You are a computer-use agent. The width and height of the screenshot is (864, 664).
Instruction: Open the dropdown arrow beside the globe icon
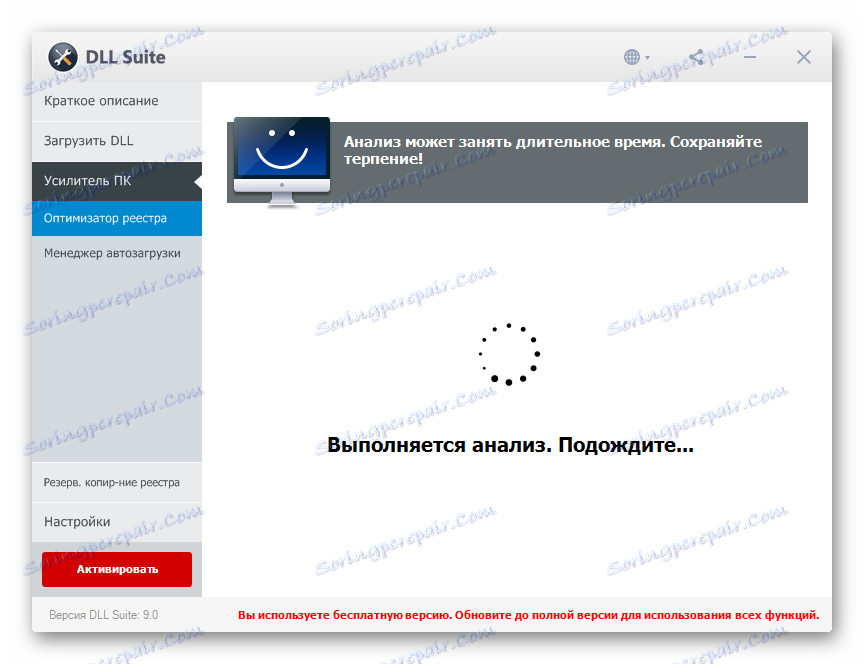(646, 57)
